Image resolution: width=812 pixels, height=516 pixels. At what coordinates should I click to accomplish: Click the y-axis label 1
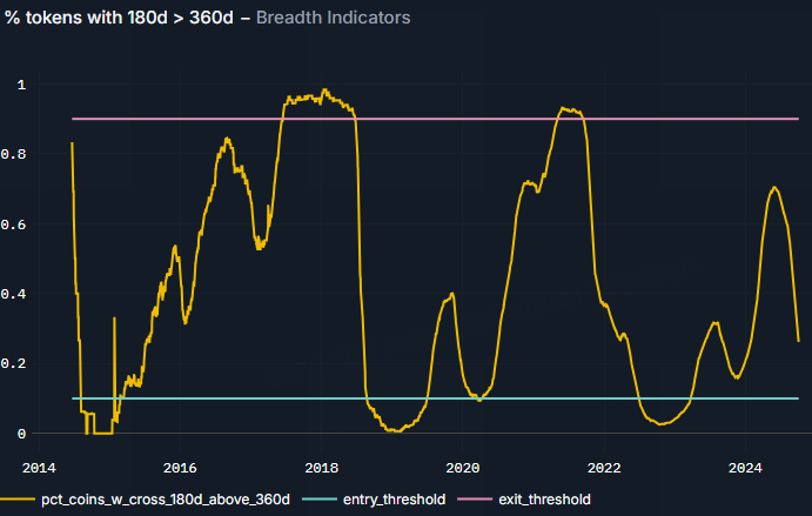click(x=21, y=84)
